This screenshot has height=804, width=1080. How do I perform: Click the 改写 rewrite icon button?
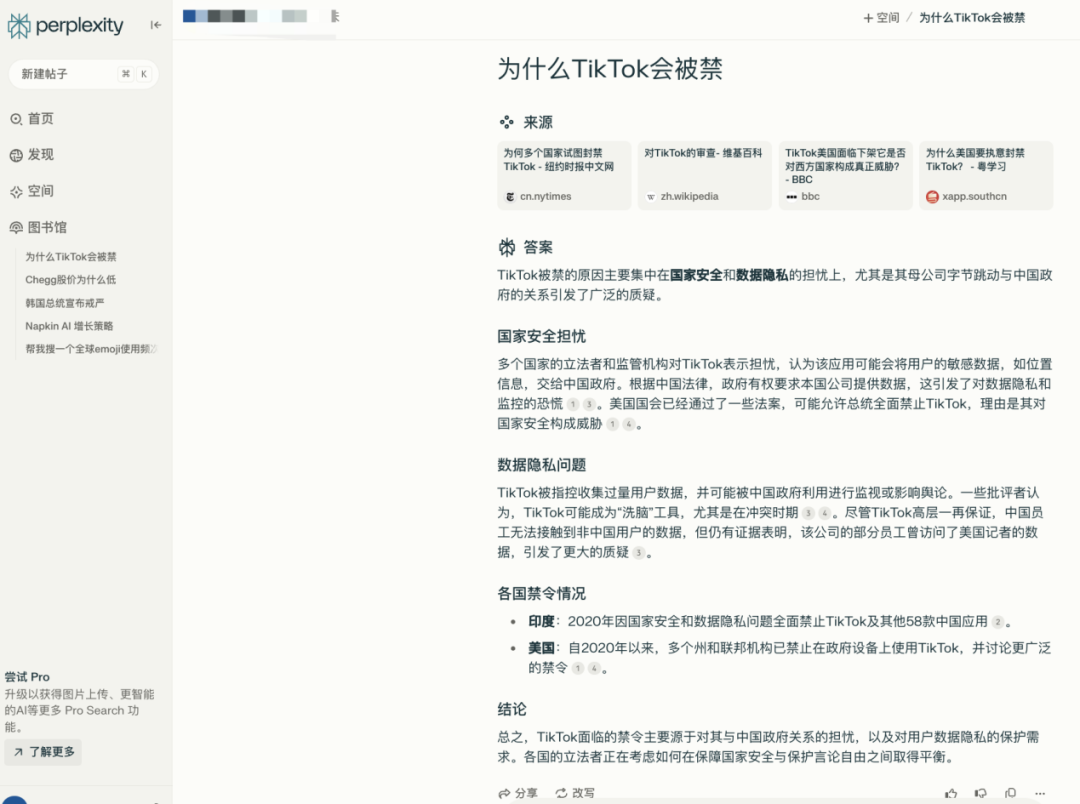coord(575,793)
